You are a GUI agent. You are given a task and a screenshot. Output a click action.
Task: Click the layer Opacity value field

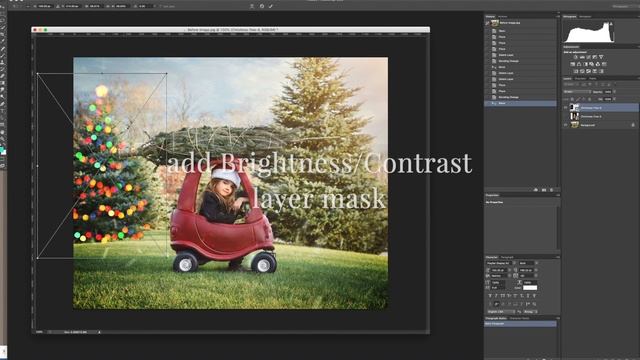(608, 92)
